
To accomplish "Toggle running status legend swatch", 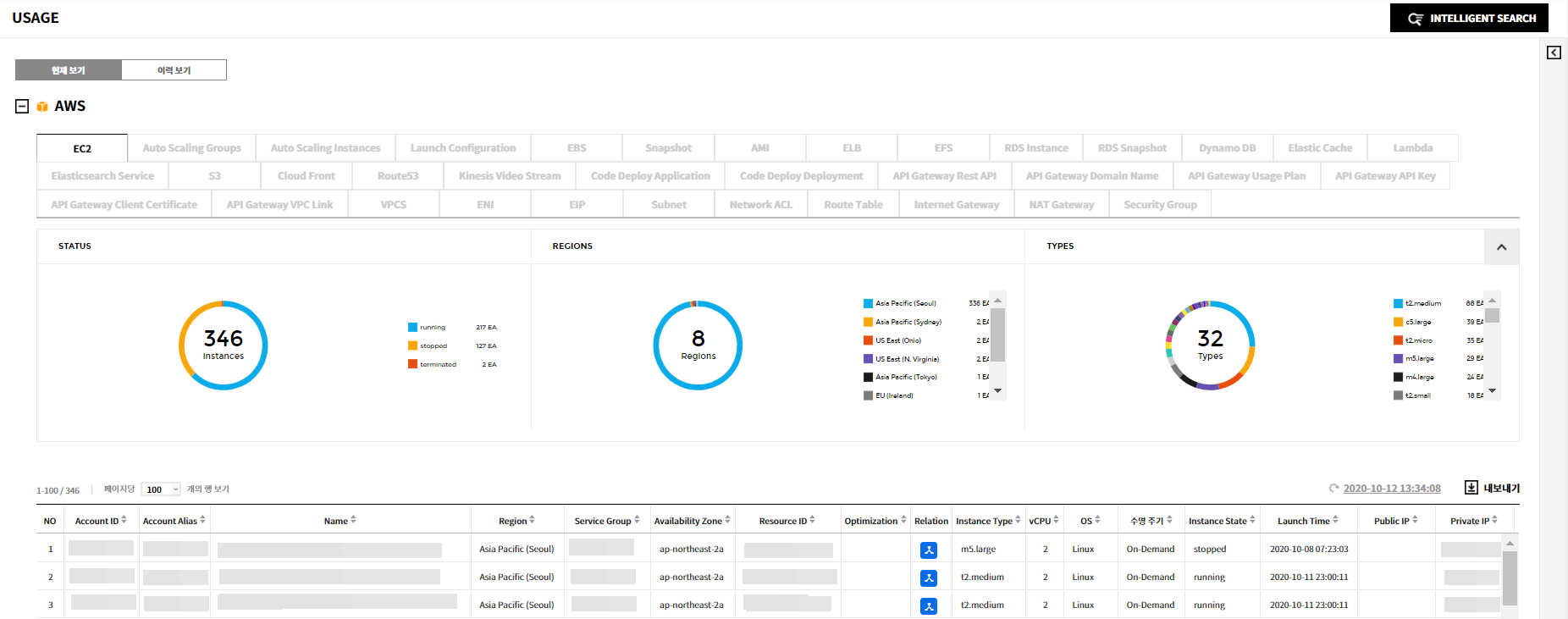I will coord(412,328).
